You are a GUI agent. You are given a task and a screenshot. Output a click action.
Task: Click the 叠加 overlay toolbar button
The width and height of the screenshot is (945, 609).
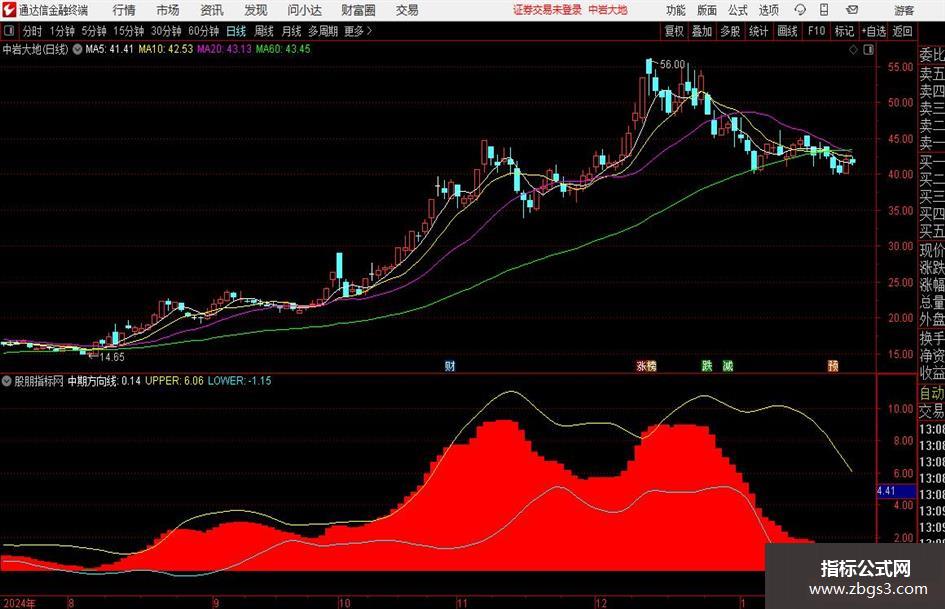[702, 31]
